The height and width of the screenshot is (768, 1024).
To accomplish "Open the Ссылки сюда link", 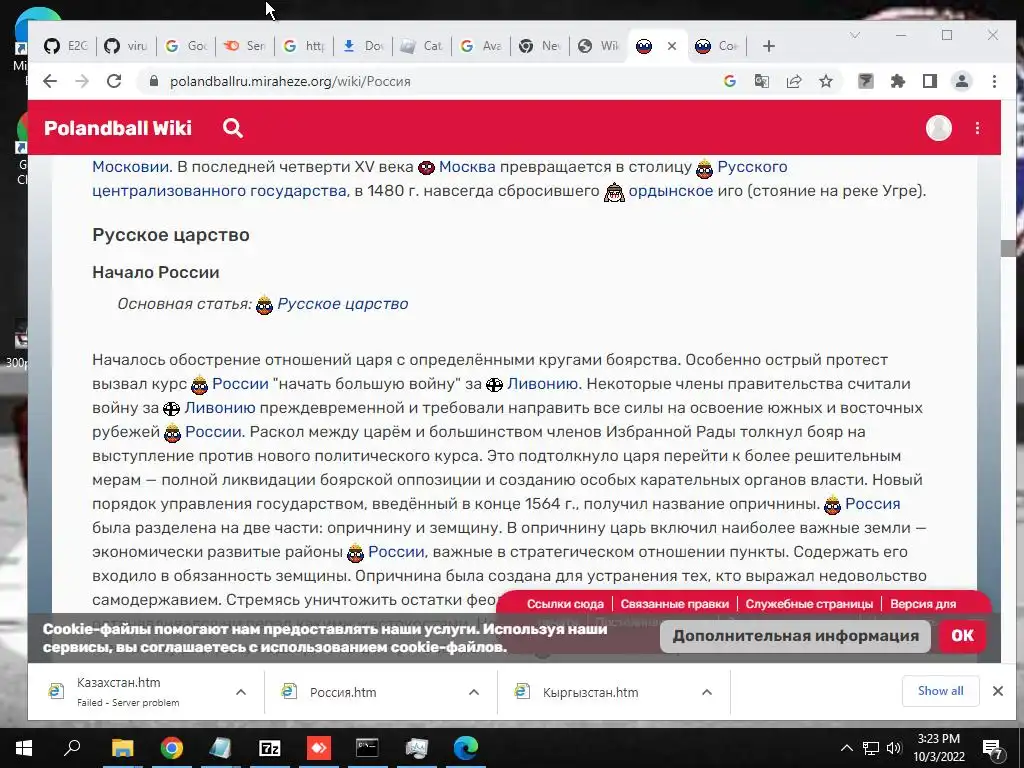I will 565,604.
